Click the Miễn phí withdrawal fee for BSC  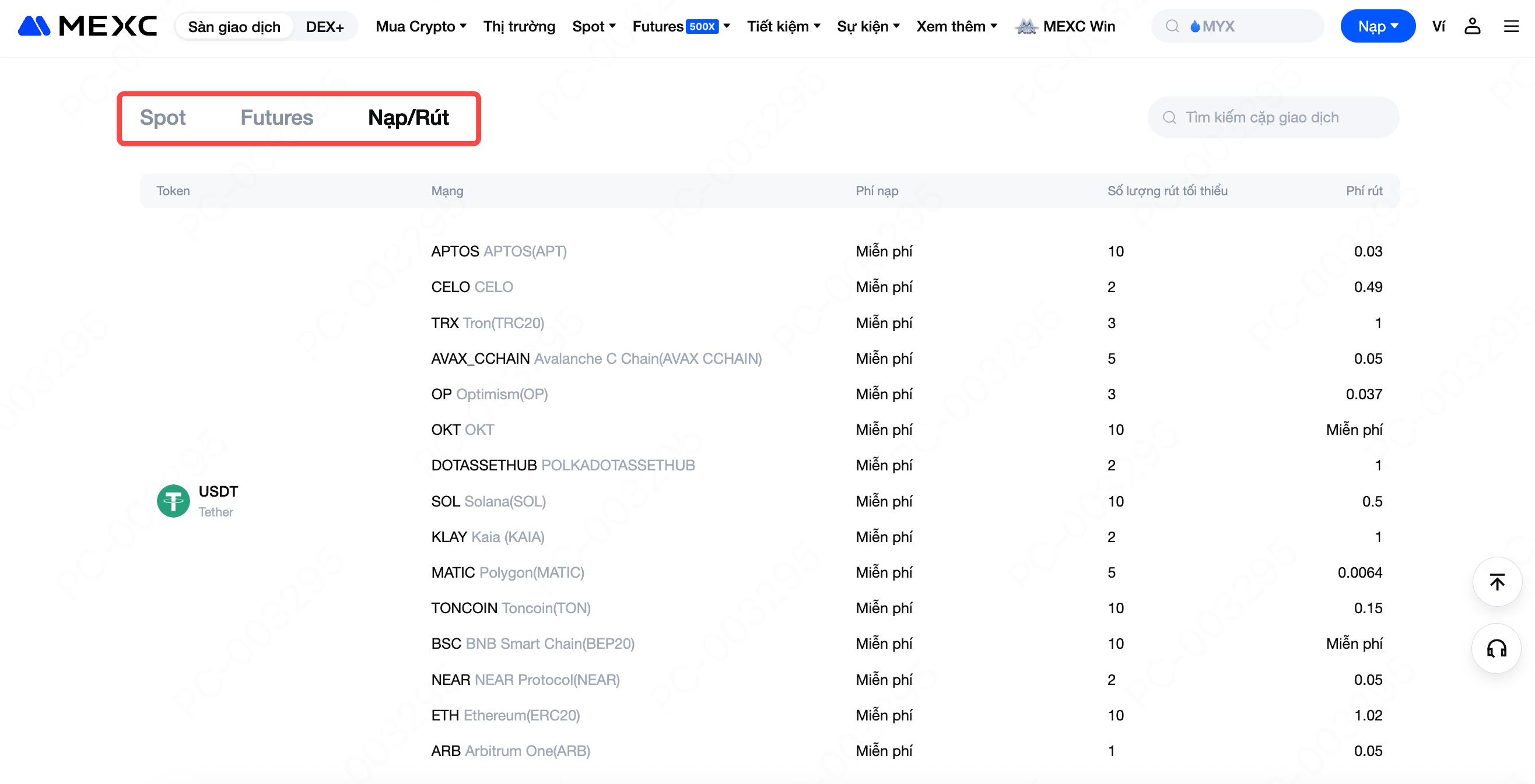pyautogui.click(x=1354, y=644)
